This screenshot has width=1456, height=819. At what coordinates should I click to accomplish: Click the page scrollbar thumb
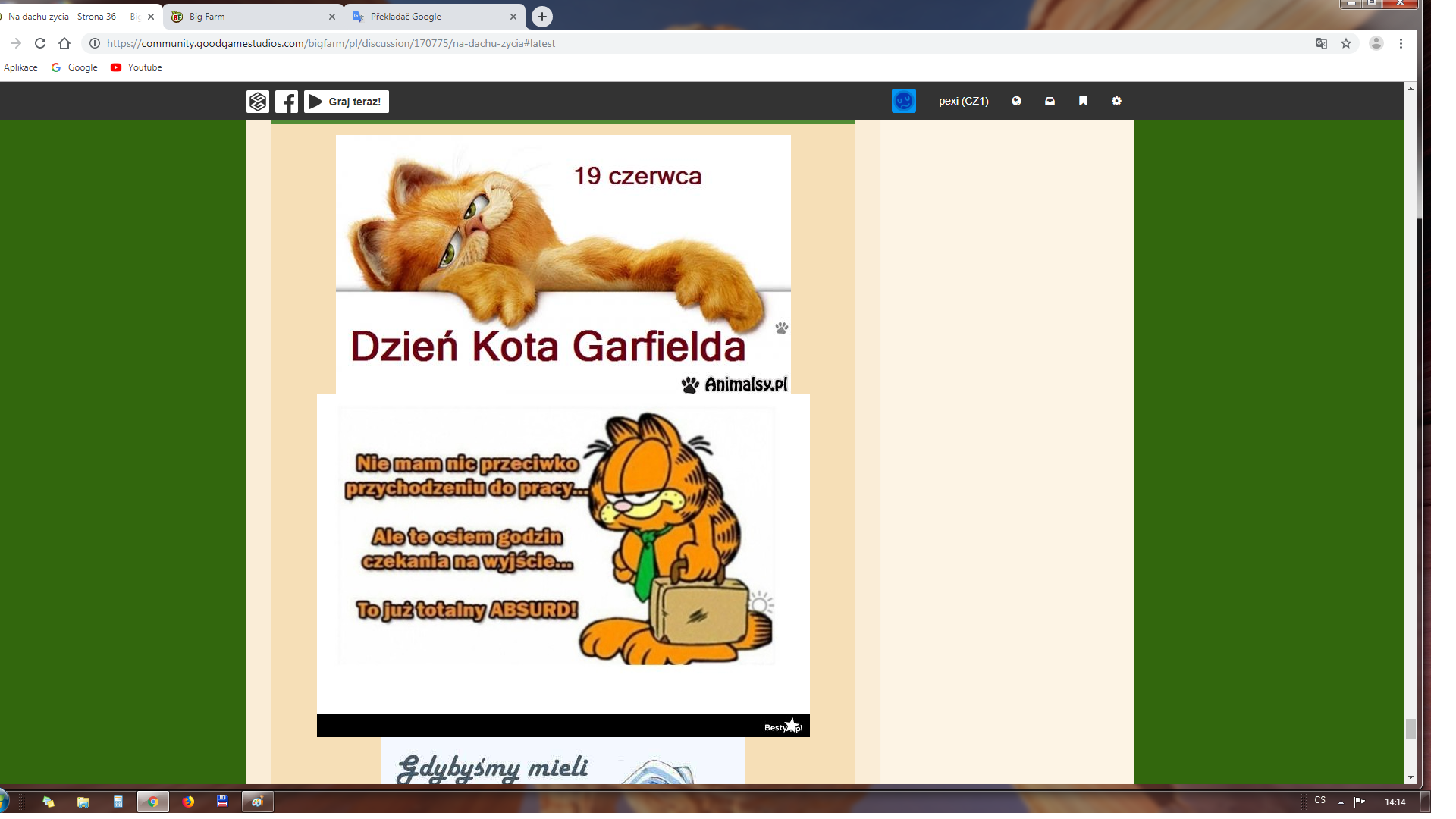[x=1410, y=729]
